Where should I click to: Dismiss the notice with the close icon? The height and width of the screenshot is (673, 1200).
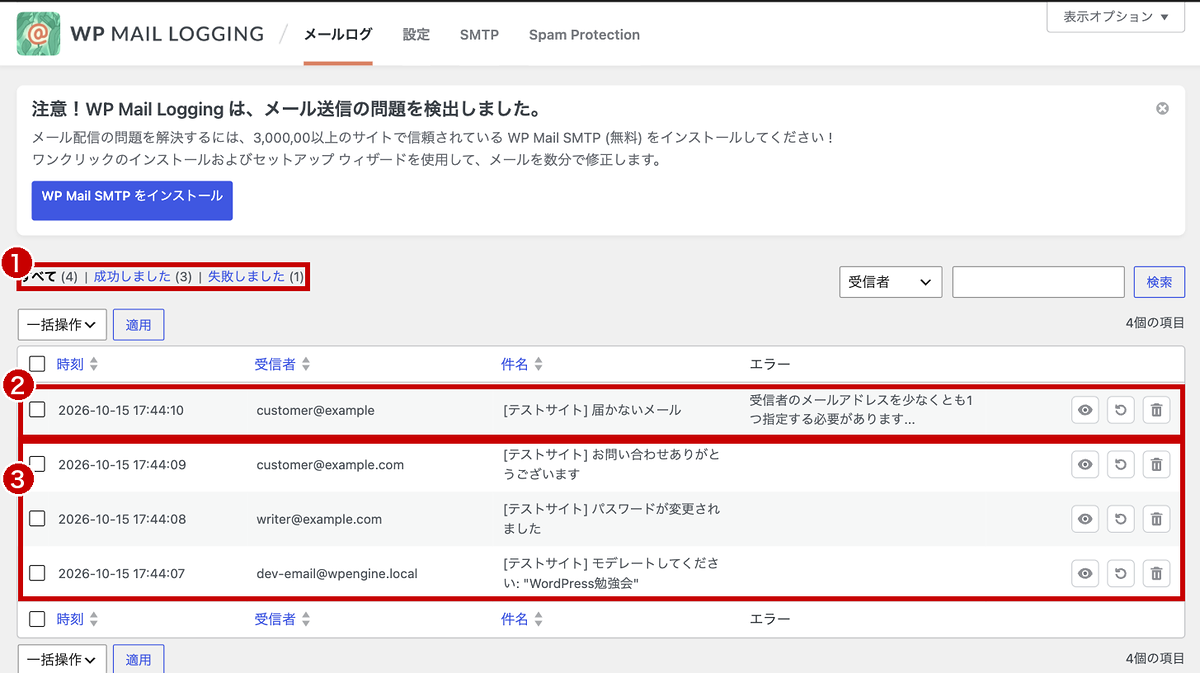click(x=1162, y=108)
